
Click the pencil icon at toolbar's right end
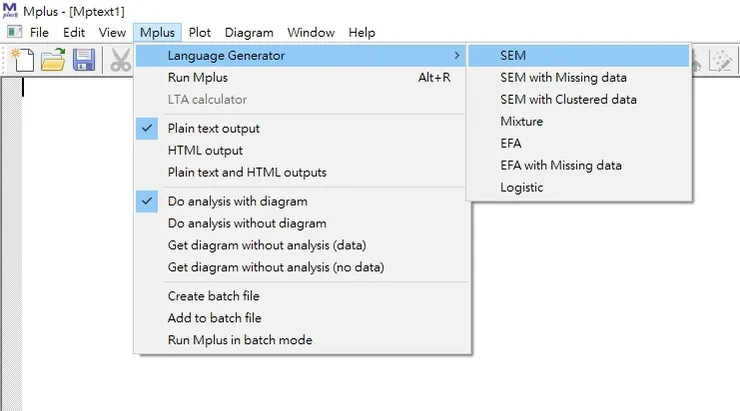click(719, 59)
